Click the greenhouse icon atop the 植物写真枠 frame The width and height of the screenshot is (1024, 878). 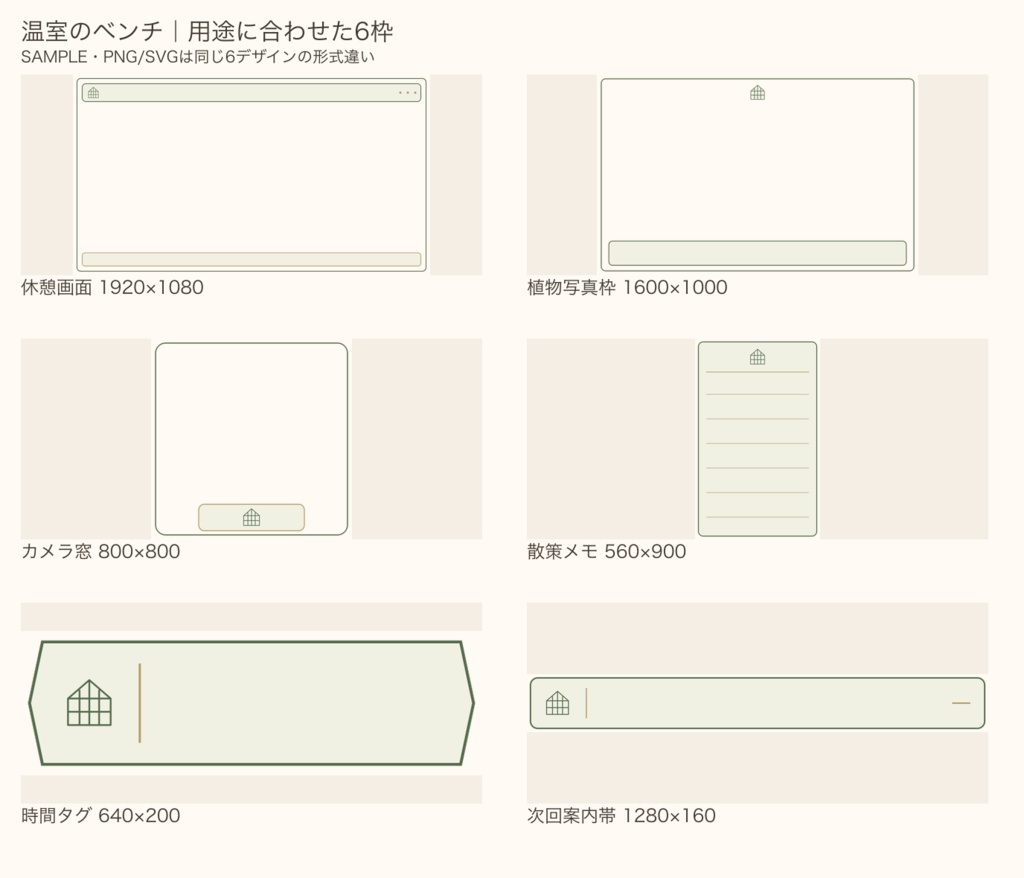(x=758, y=93)
